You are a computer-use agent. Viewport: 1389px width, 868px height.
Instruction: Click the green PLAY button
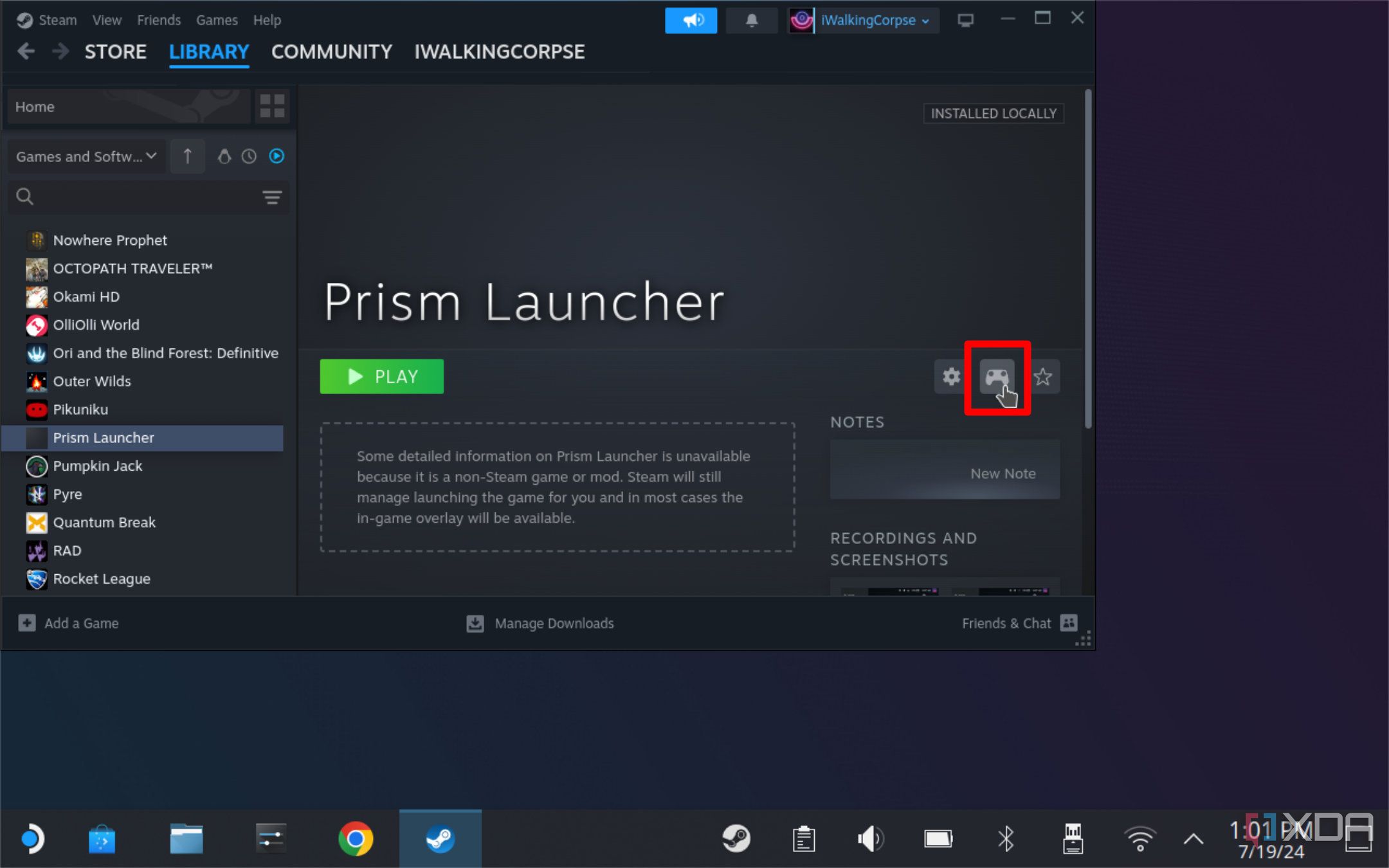pyautogui.click(x=382, y=377)
